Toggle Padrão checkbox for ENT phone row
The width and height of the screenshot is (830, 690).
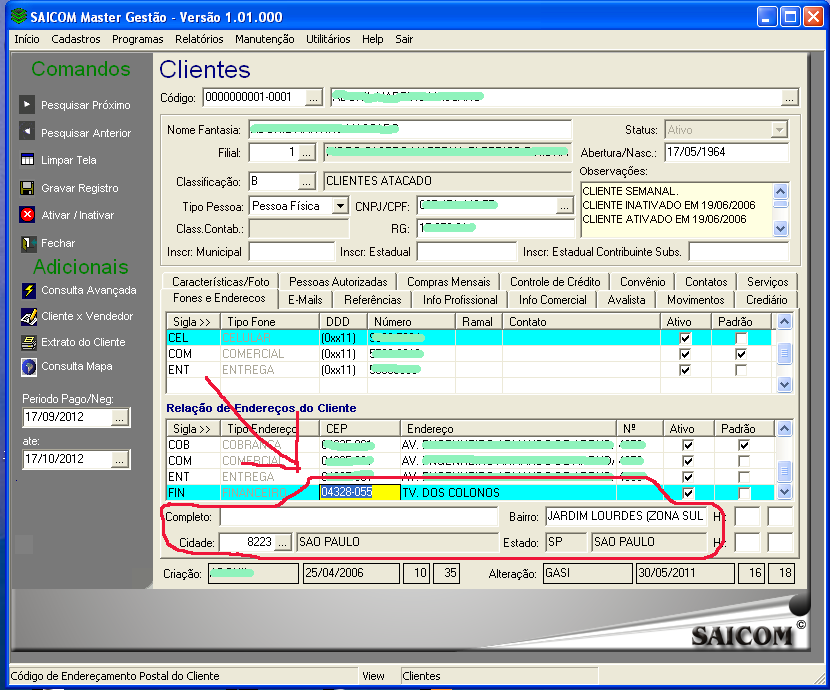pyautogui.click(x=741, y=370)
